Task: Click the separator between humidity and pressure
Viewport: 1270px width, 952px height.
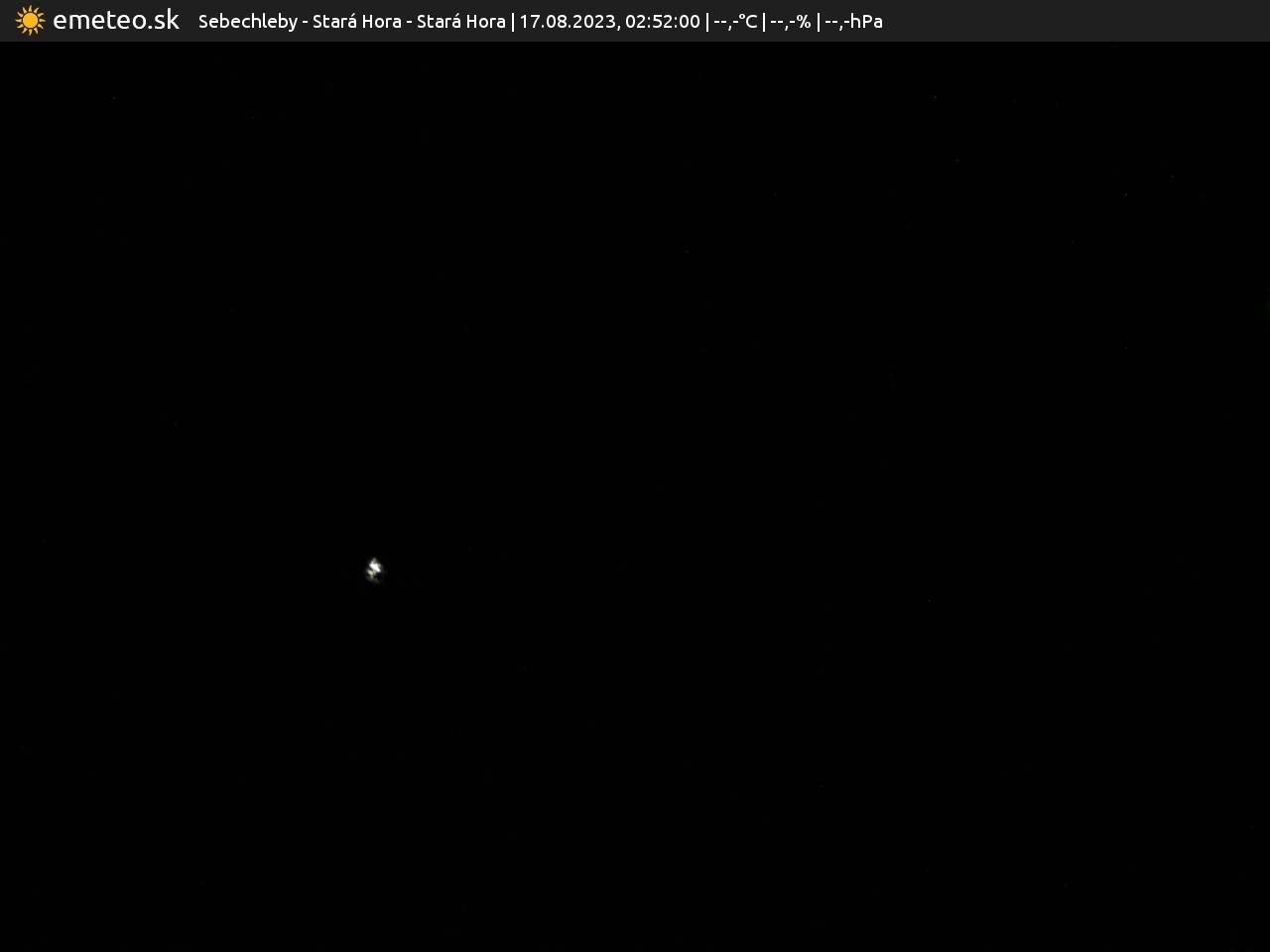Action: [x=819, y=22]
